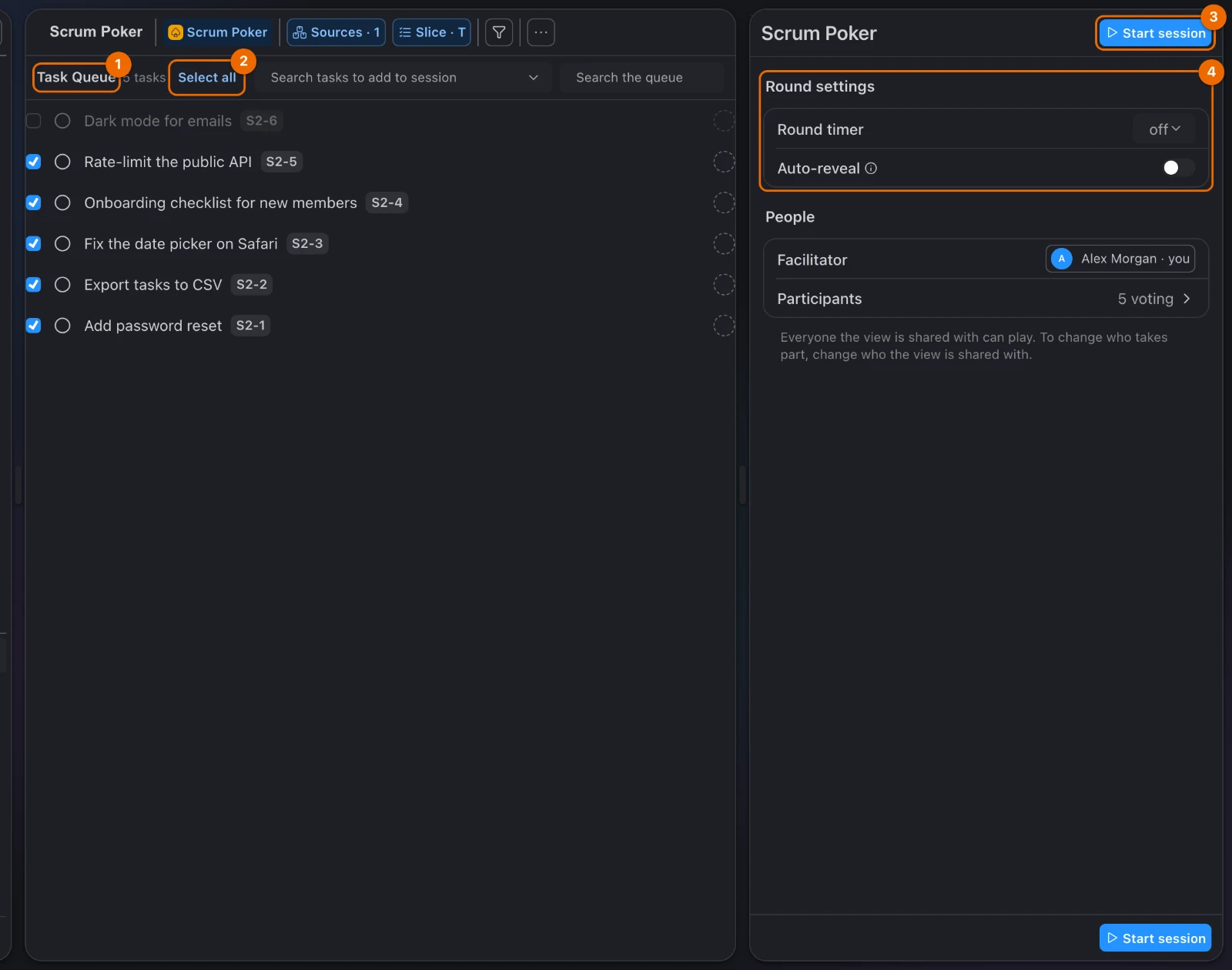Click the Select all link
The image size is (1232, 970).
(207, 78)
